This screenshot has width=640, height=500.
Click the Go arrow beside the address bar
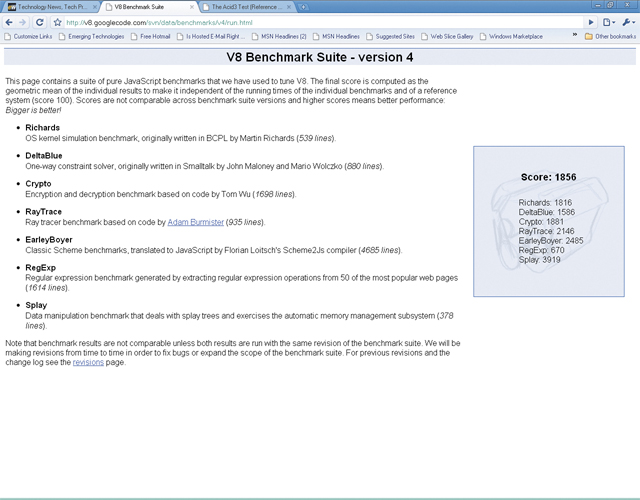[591, 22]
